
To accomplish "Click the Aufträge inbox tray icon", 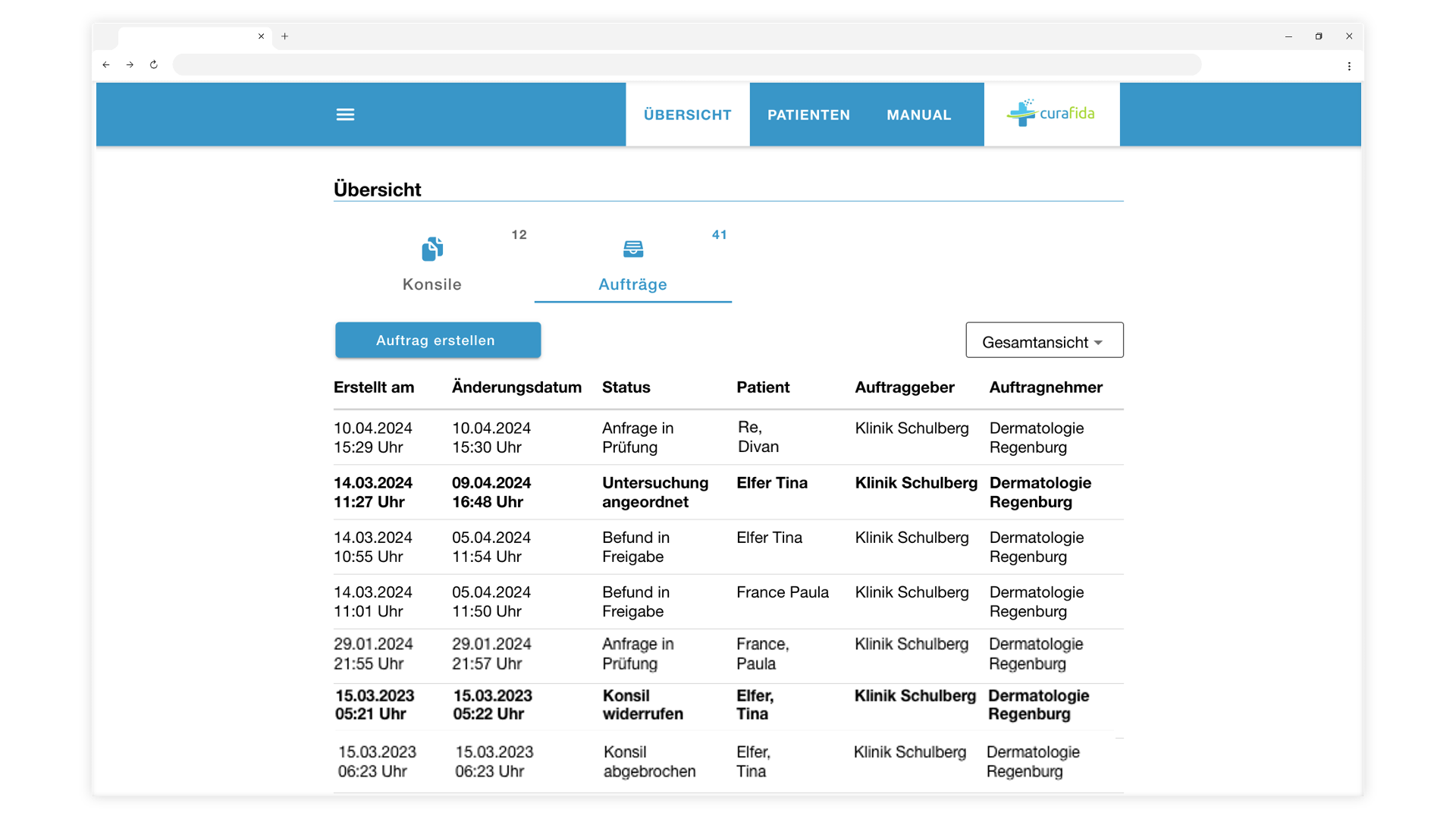I will [633, 249].
